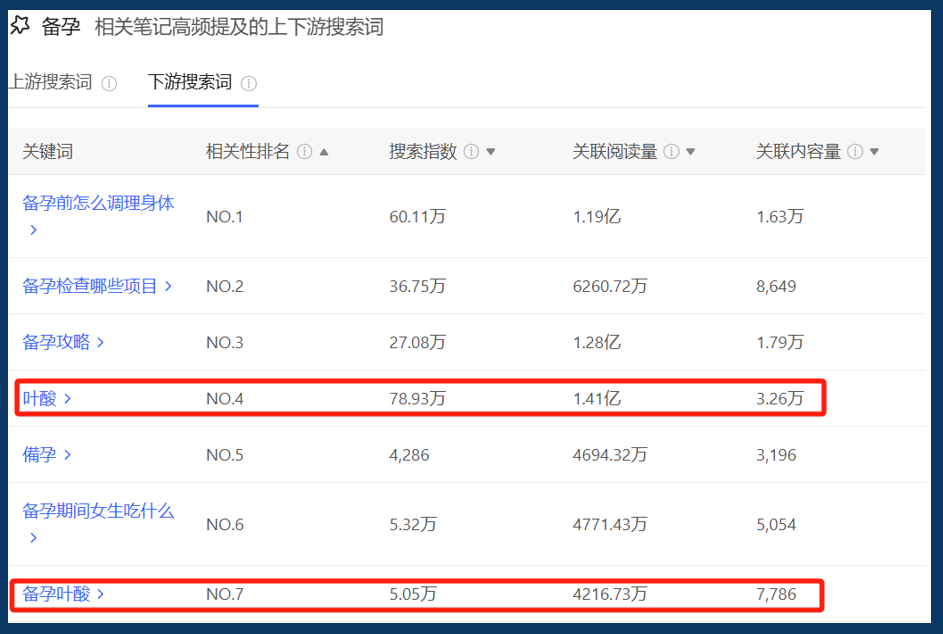Click rank cell NO.6
943x634 pixels.
pos(224,525)
